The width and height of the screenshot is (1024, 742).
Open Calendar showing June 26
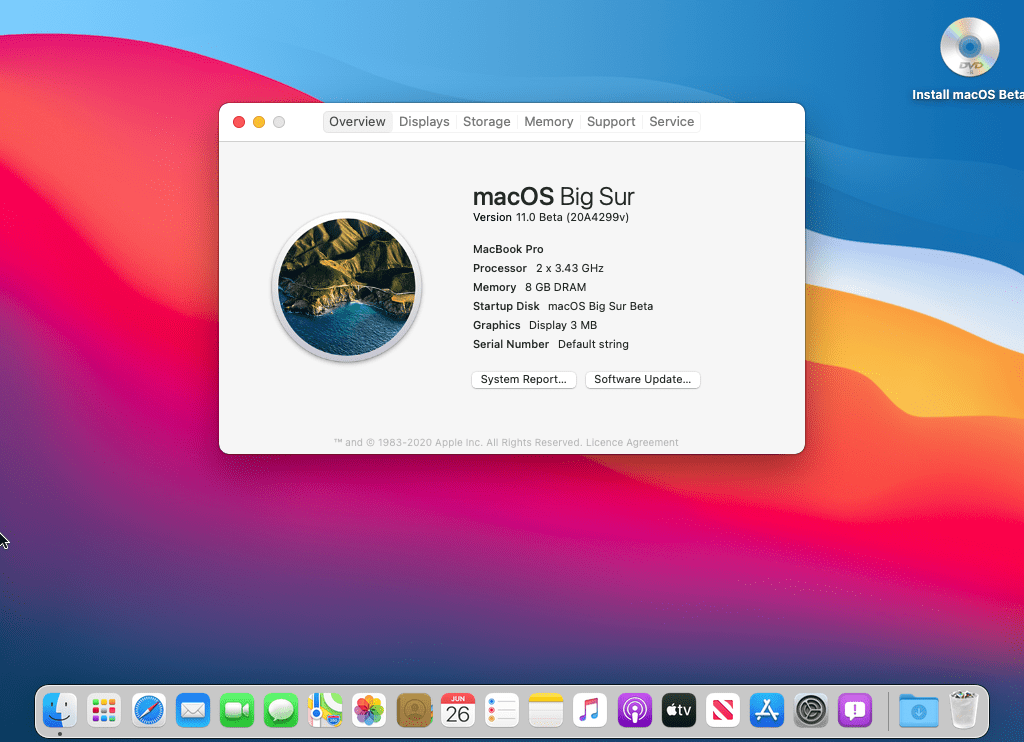458,710
